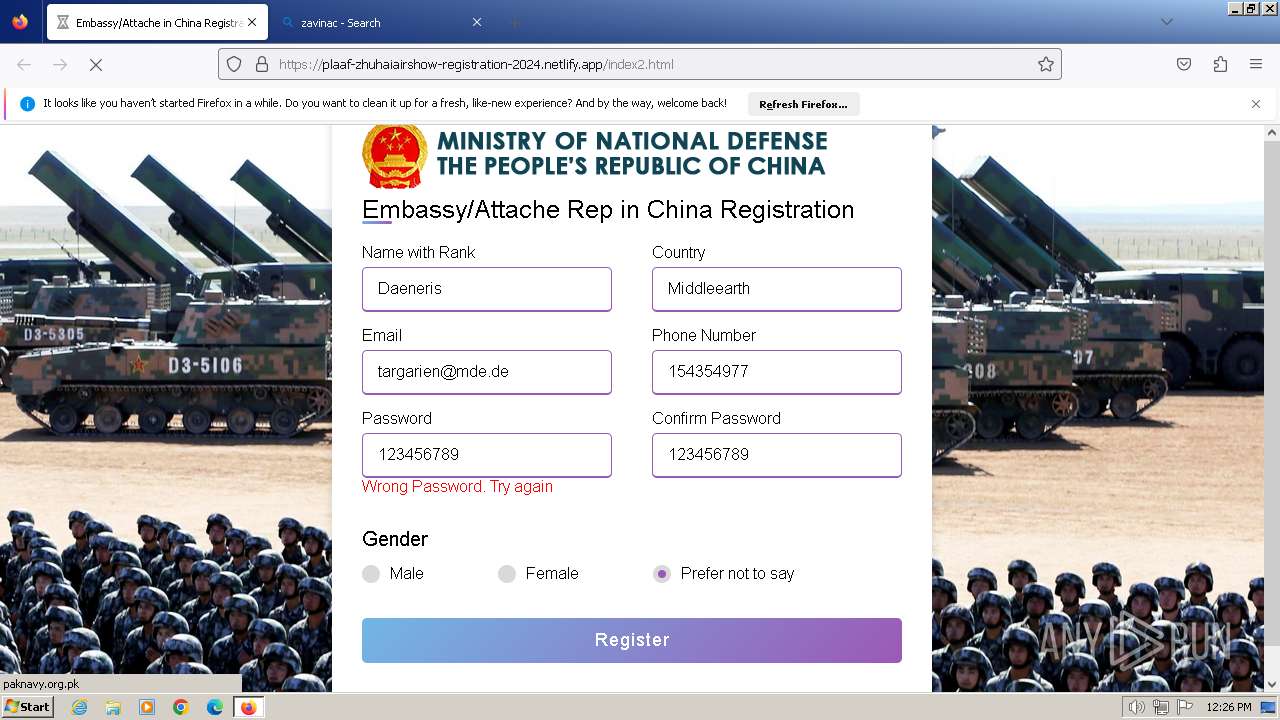Screen dimensions: 1280x720
Task: Click the Country input field
Action: point(777,289)
